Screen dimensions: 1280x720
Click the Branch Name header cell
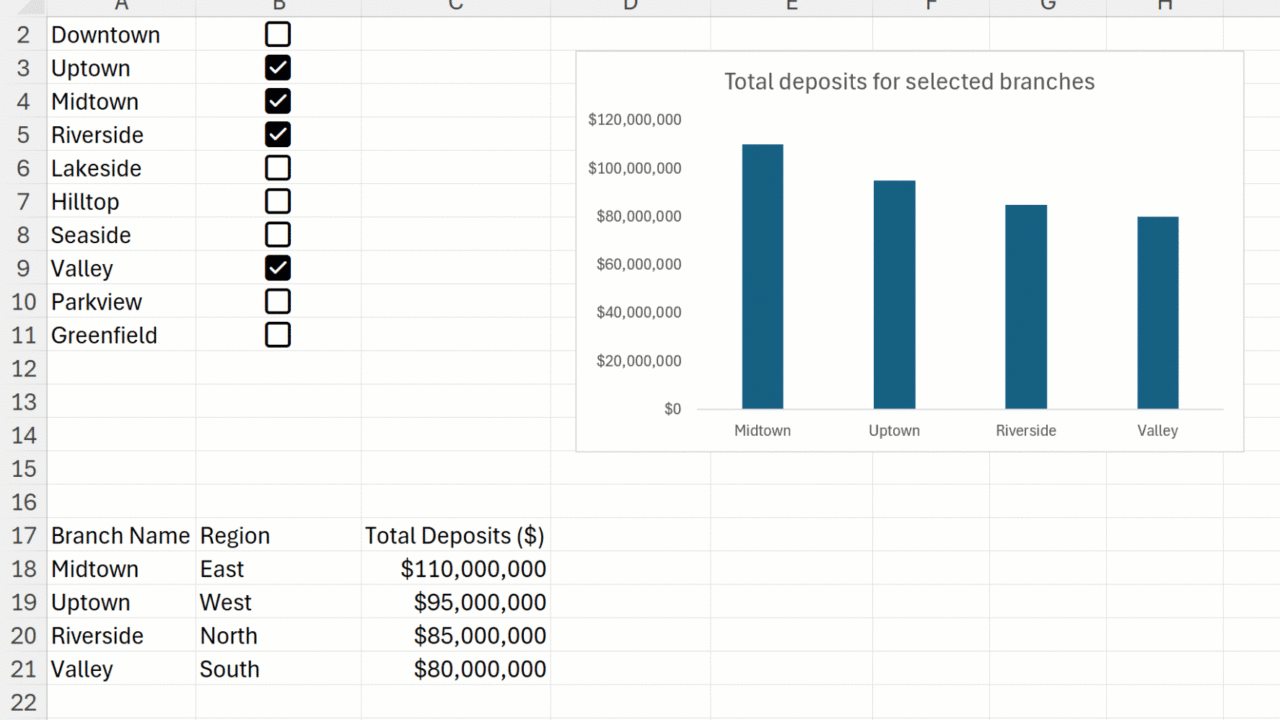coord(120,536)
